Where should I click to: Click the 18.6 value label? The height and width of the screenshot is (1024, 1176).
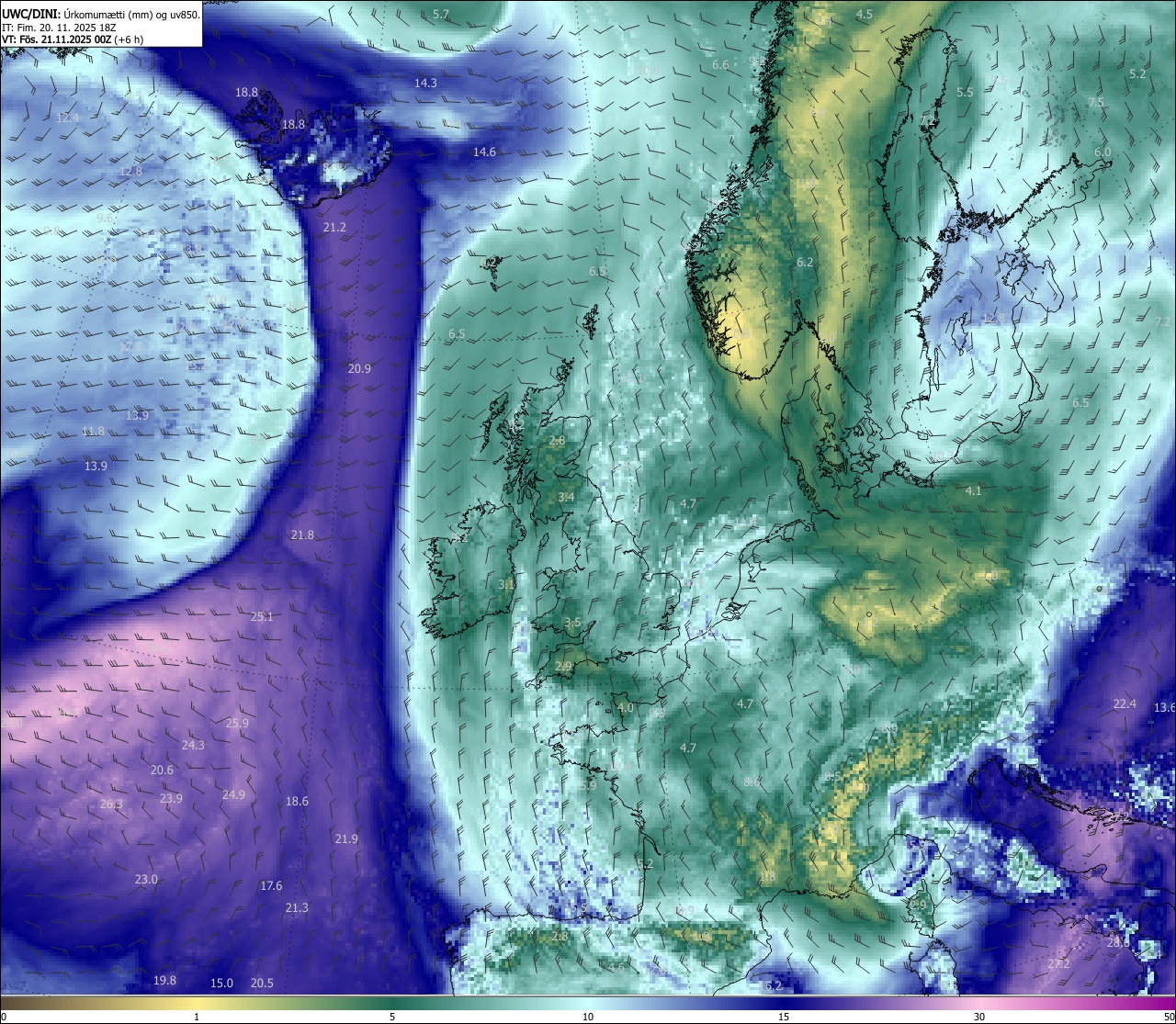point(297,801)
